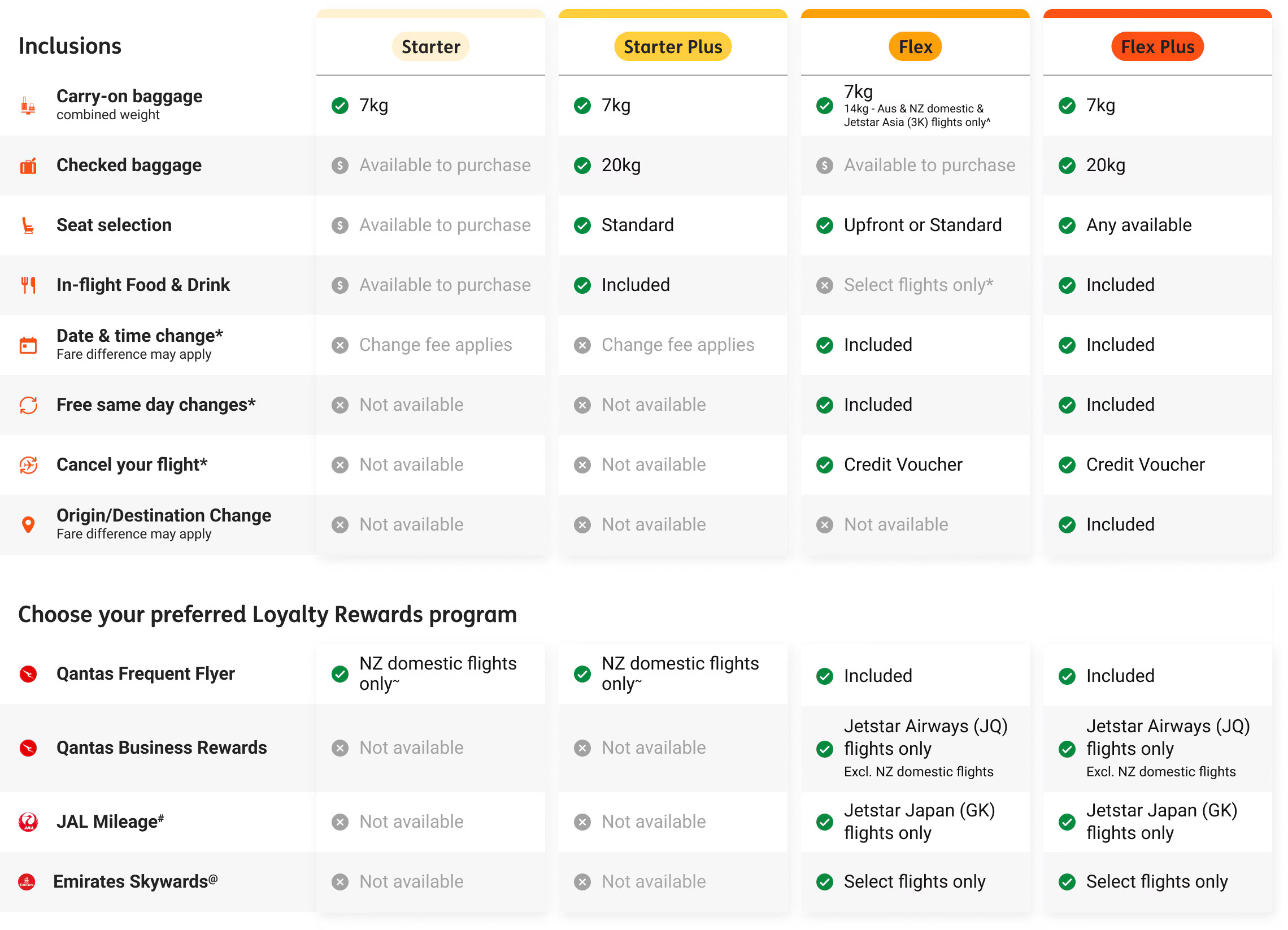Click the dollar icon for Flex checked baggage
This screenshot has height=930, width=1288.
click(825, 166)
